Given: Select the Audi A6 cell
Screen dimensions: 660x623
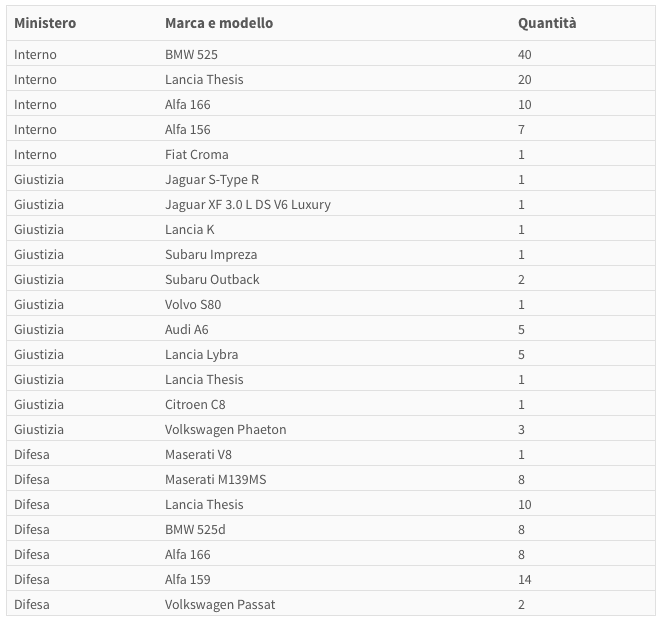Looking at the screenshot, I should pyautogui.click(x=187, y=329).
